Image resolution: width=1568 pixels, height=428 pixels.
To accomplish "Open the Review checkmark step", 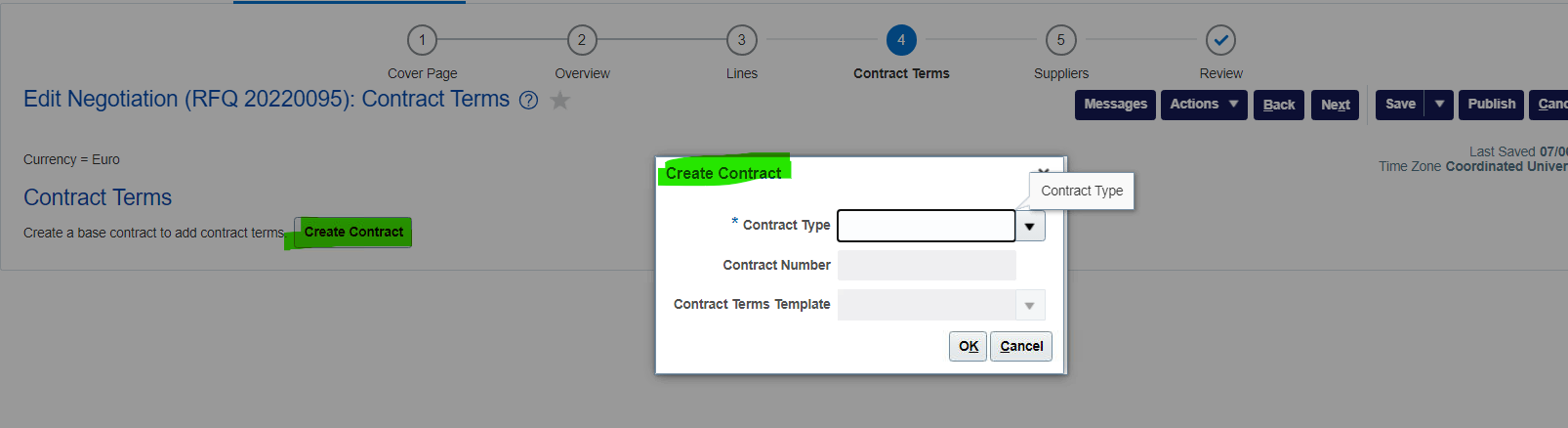I will pyautogui.click(x=1220, y=40).
